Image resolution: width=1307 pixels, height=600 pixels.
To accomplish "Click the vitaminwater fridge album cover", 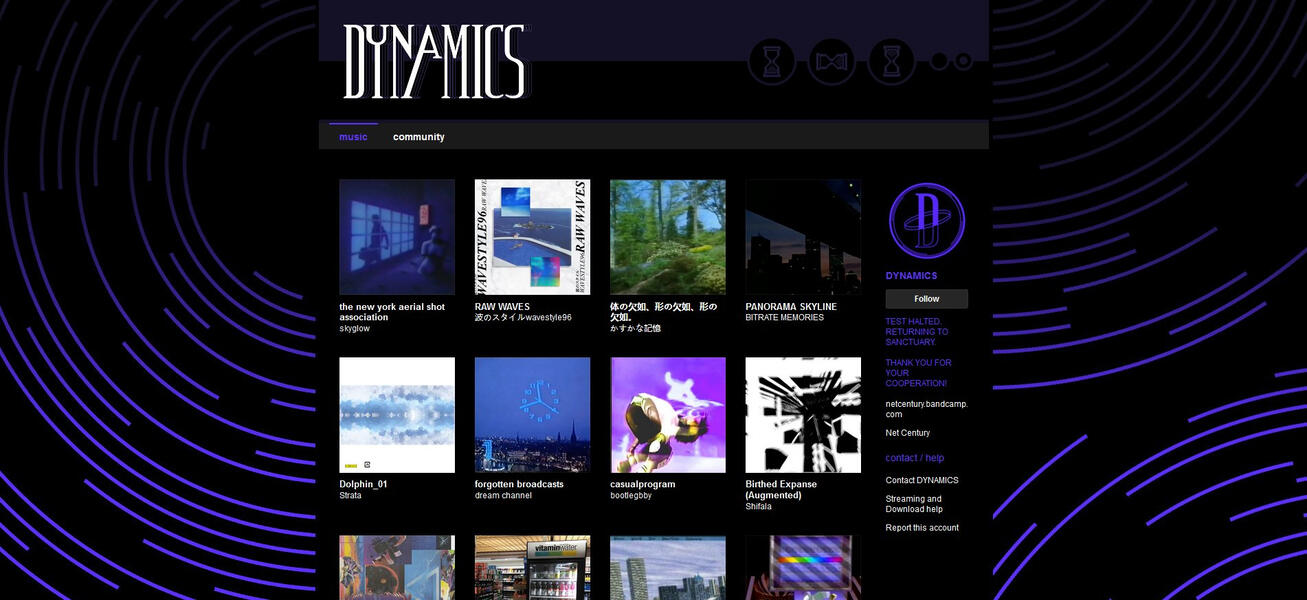I will pyautogui.click(x=532, y=568).
